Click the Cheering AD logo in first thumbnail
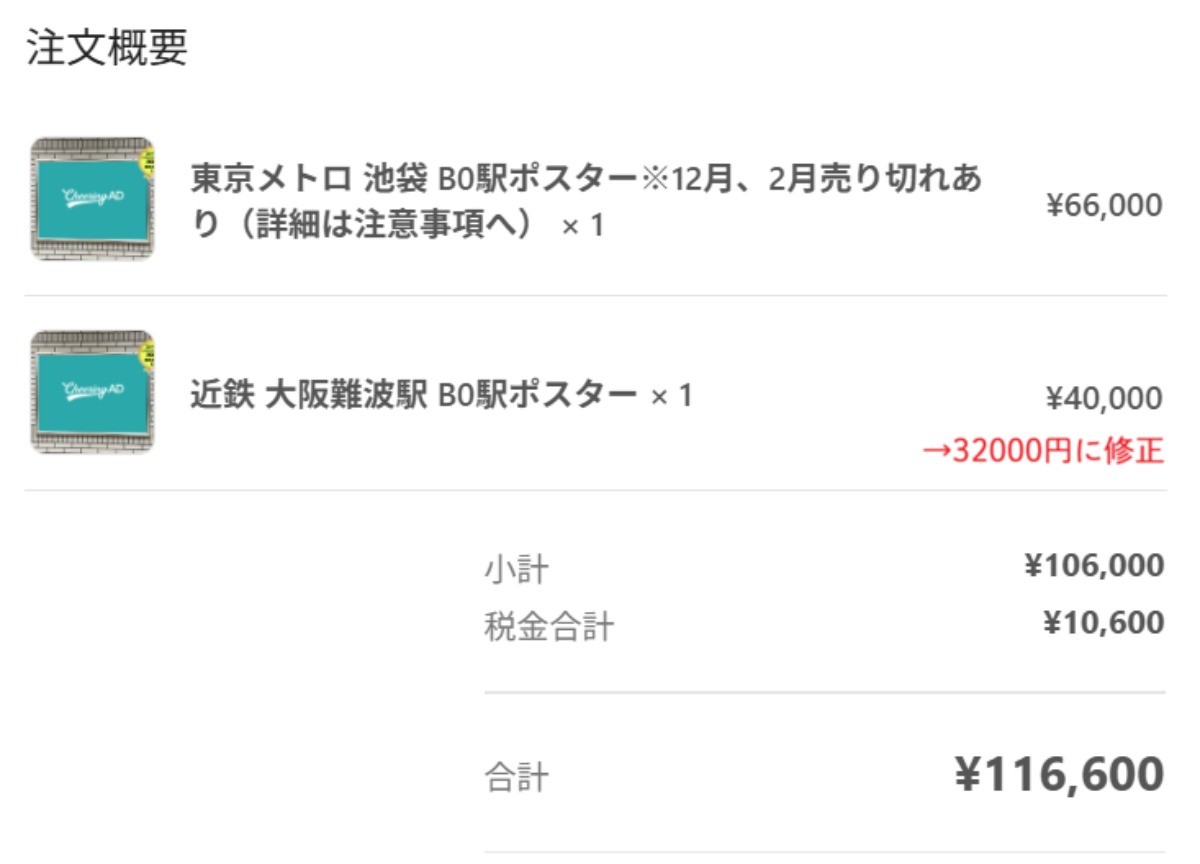Screen dimensions: 1200x864 (93, 197)
